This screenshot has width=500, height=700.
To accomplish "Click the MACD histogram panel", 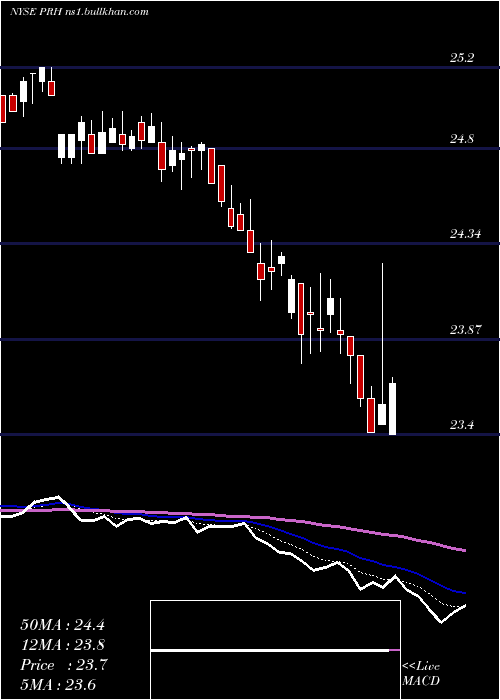I will 275,650.
